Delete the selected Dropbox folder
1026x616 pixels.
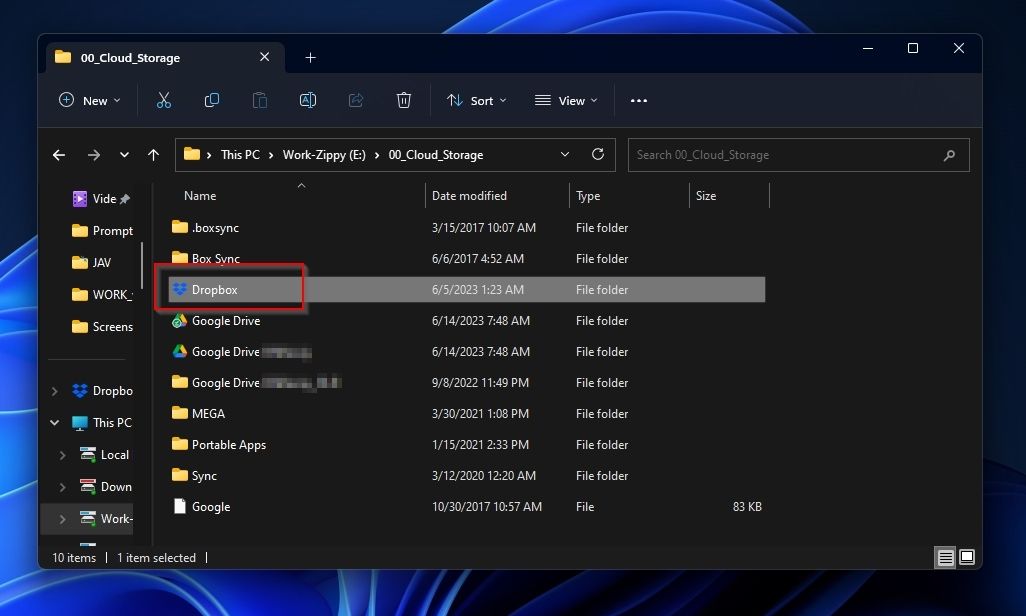(403, 100)
